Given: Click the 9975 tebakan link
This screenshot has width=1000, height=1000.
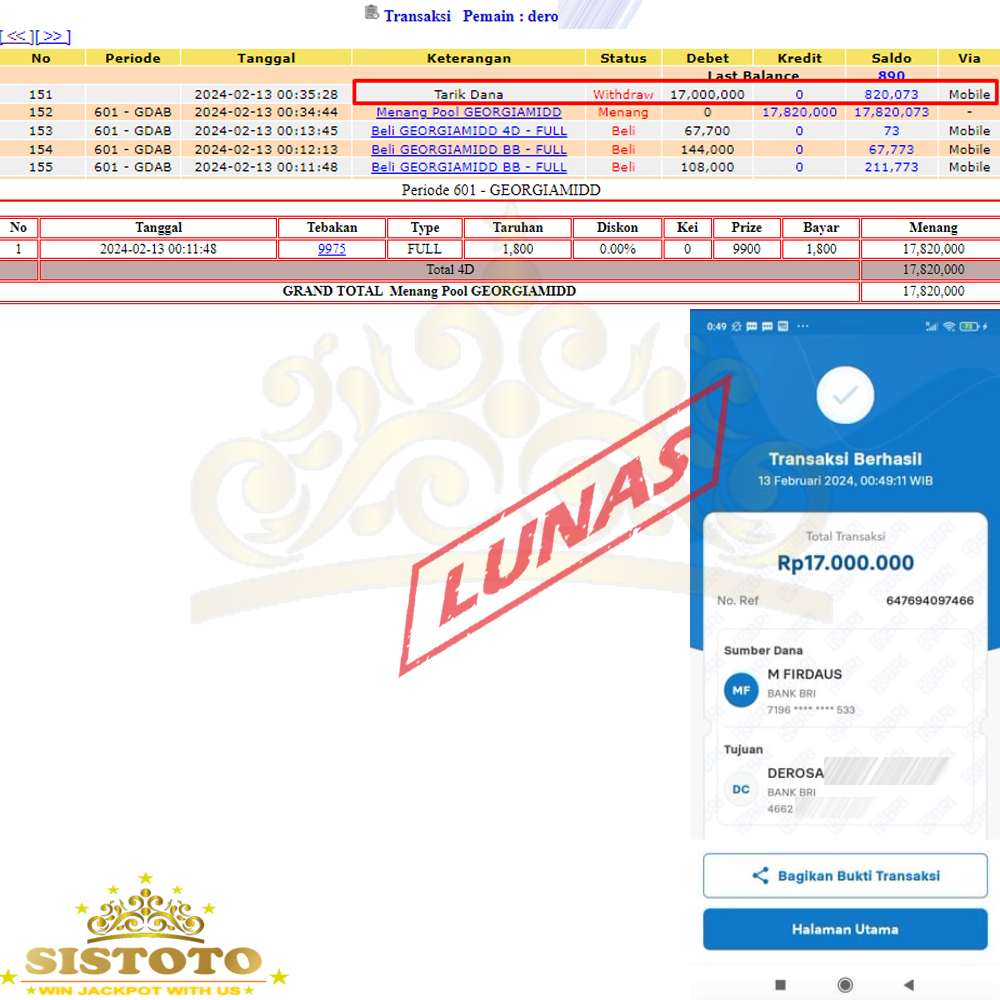Looking at the screenshot, I should pos(331,249).
